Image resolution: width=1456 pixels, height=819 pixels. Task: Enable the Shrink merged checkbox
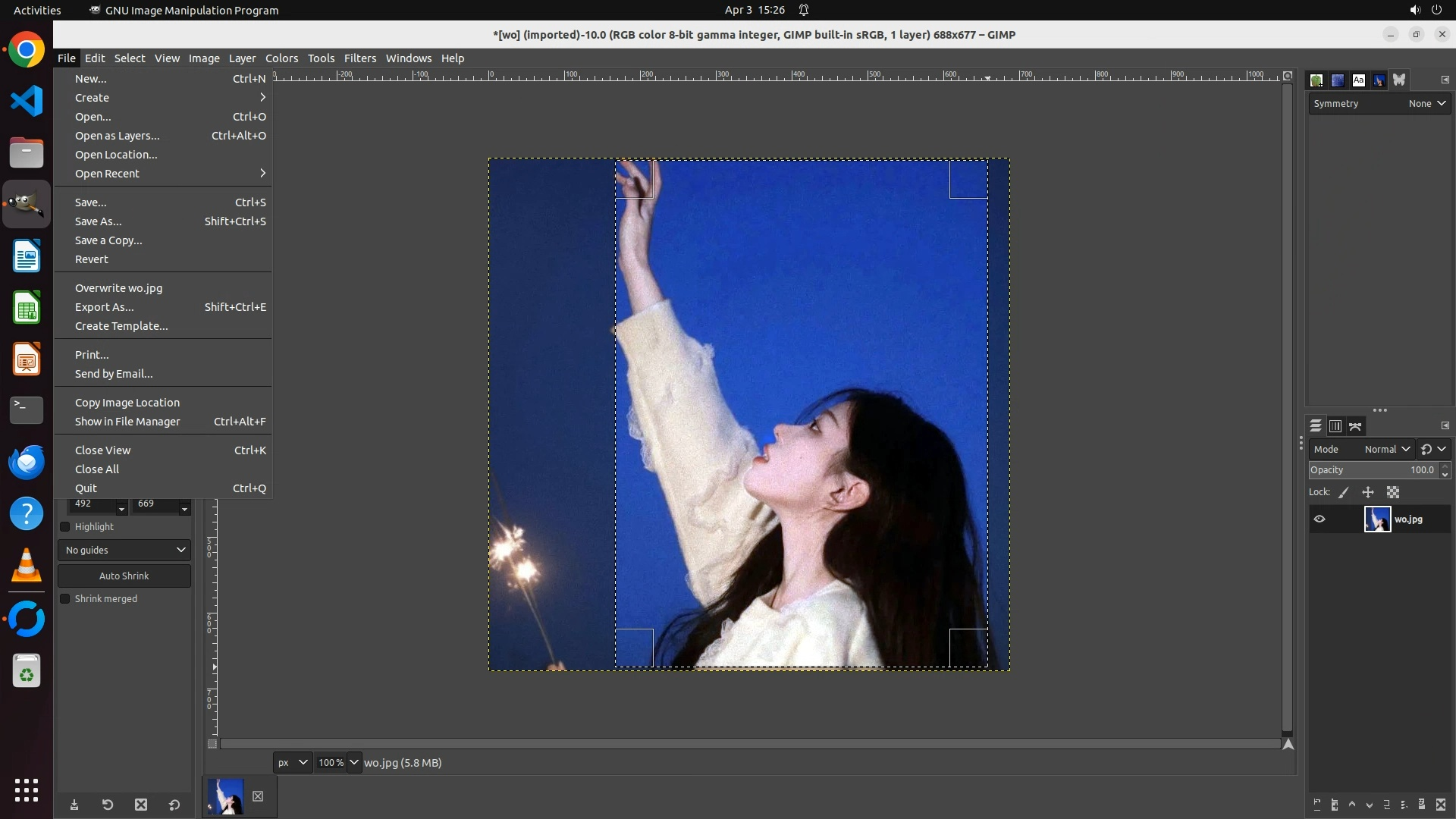(x=65, y=598)
